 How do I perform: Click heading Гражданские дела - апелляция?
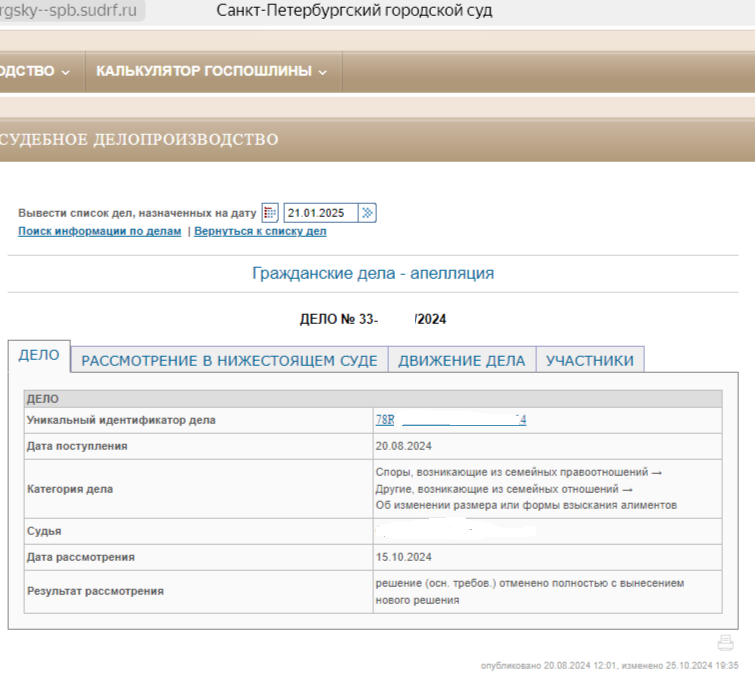coord(373,273)
